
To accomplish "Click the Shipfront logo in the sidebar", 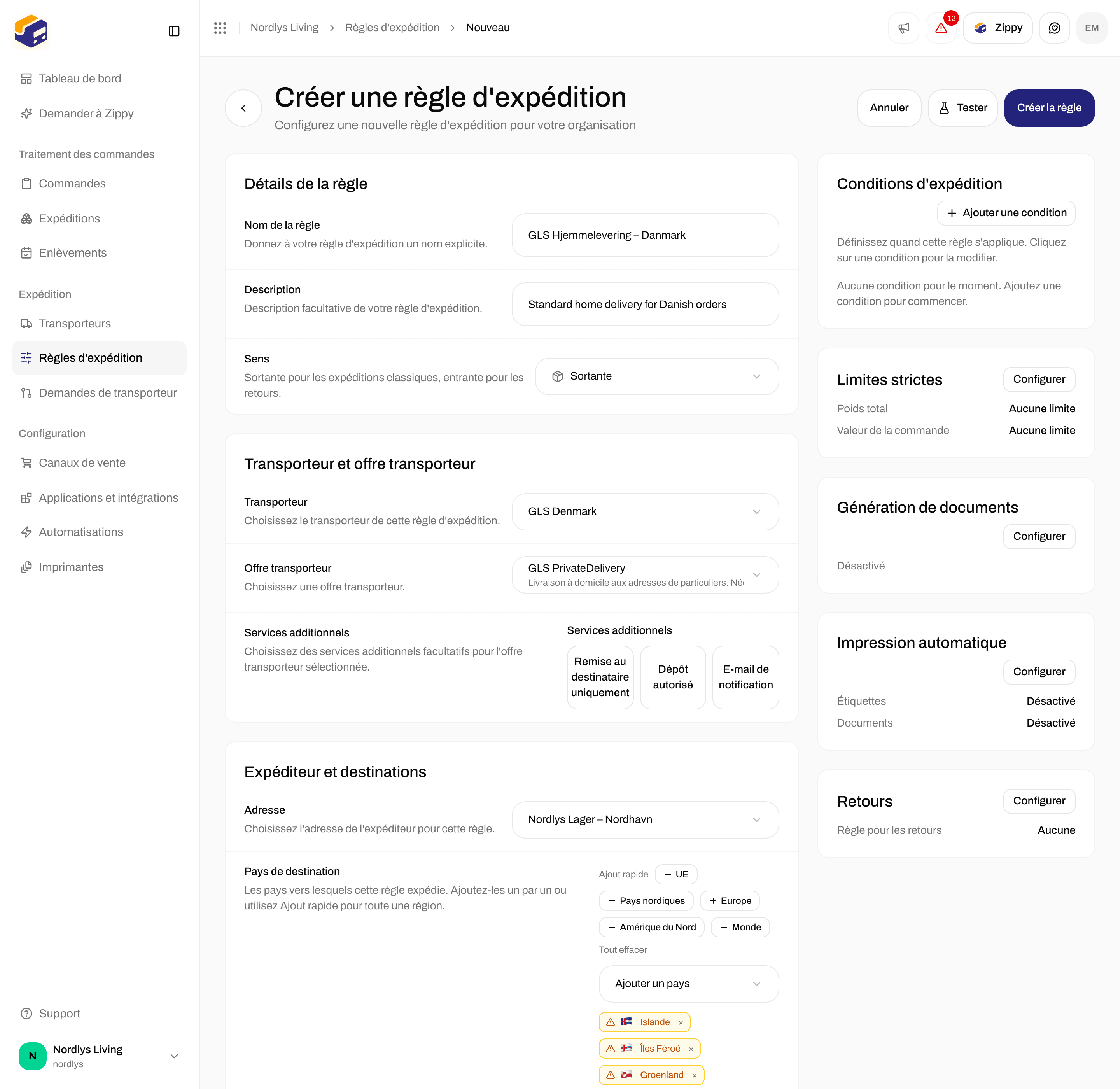I will point(31,32).
